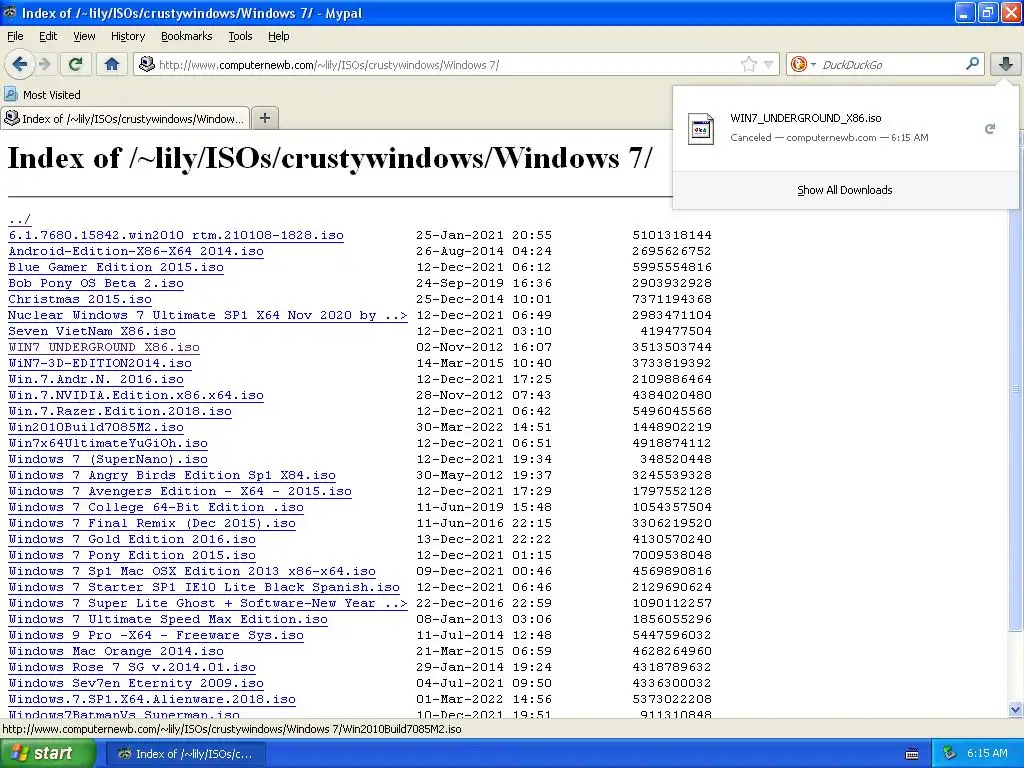Click the scroll down arrow of page scrollbar
1024x768 pixels.
click(1015, 710)
